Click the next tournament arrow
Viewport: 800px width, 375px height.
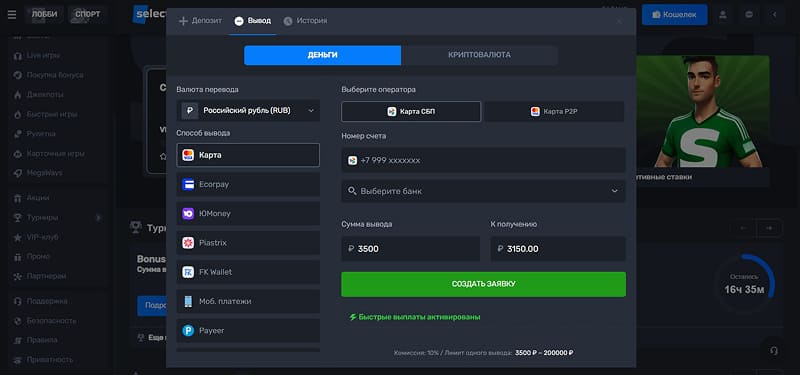(x=768, y=228)
